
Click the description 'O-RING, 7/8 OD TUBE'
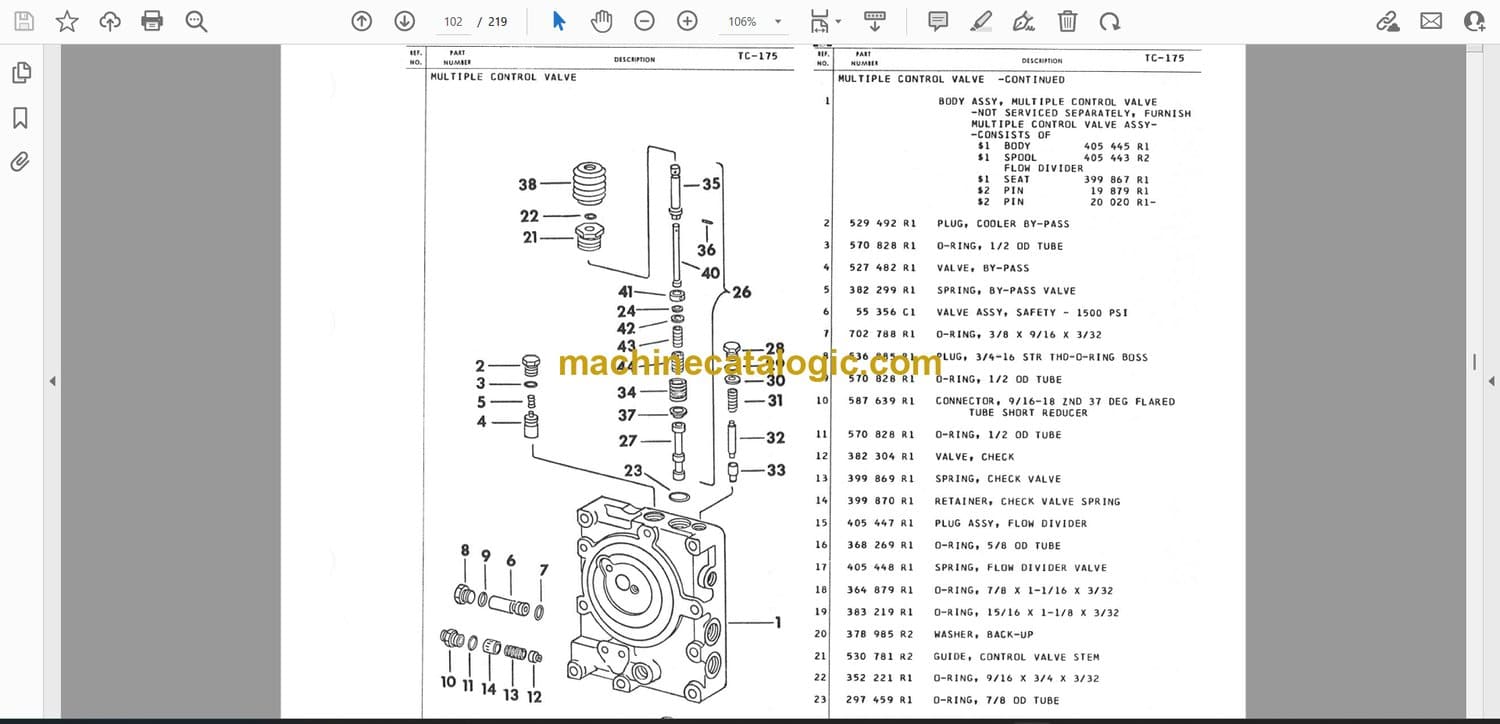(997, 700)
